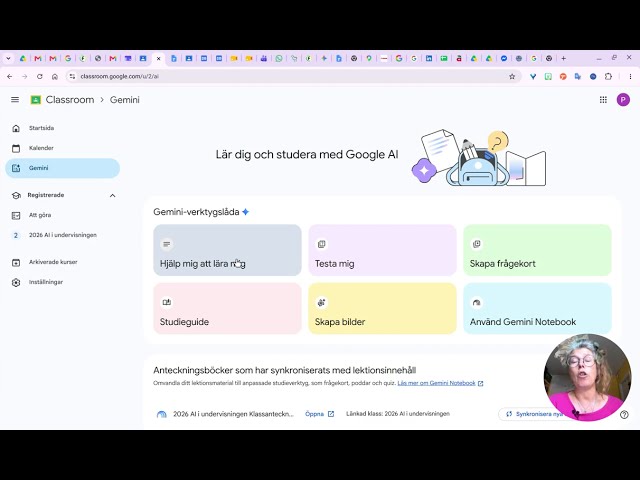The height and width of the screenshot is (480, 640).
Task: Open the Skapa bilder card
Action: [x=382, y=309]
